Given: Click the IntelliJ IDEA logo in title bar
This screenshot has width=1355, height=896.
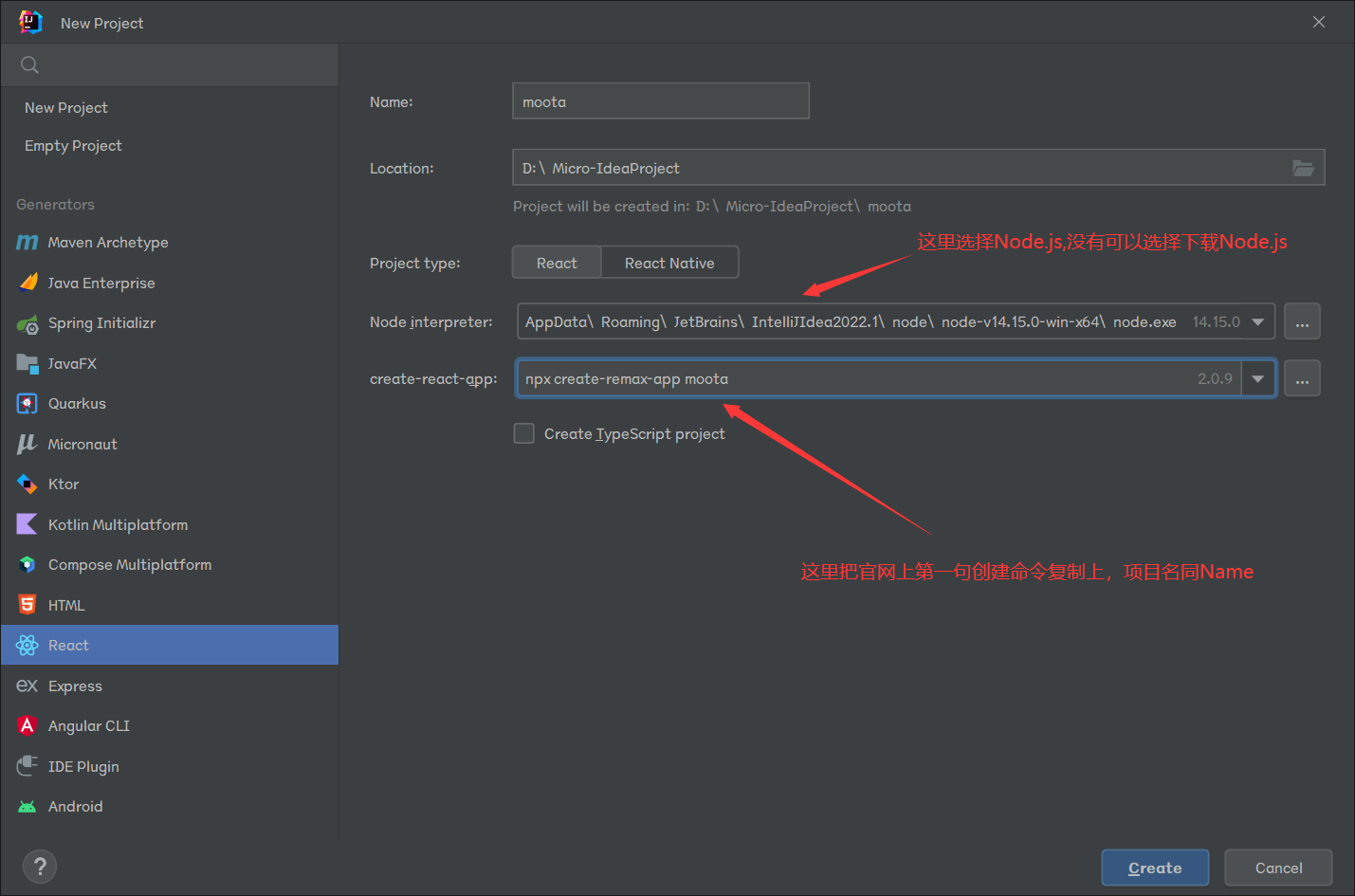Looking at the screenshot, I should pos(30,22).
